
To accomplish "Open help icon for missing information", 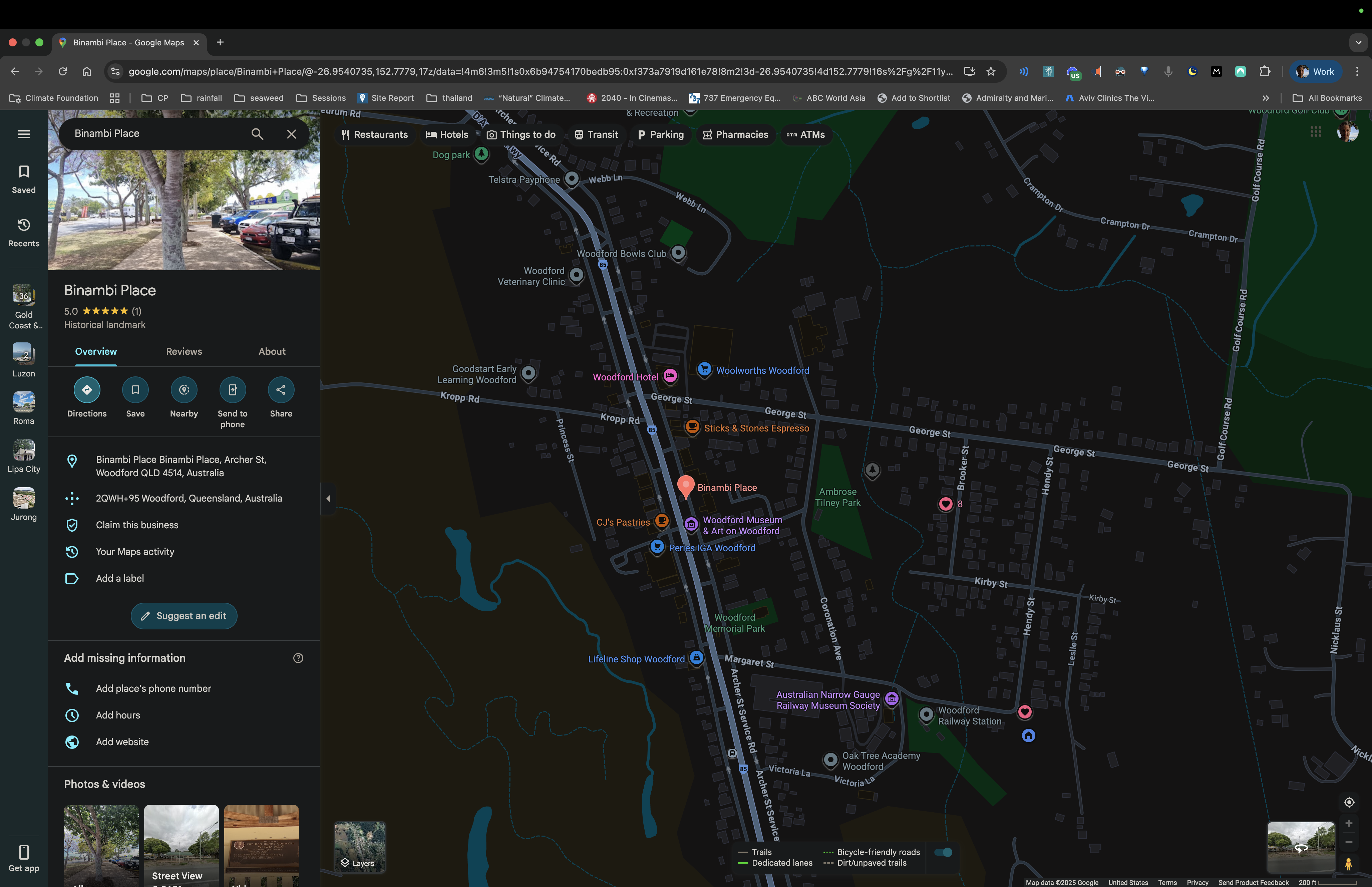I will 298,658.
